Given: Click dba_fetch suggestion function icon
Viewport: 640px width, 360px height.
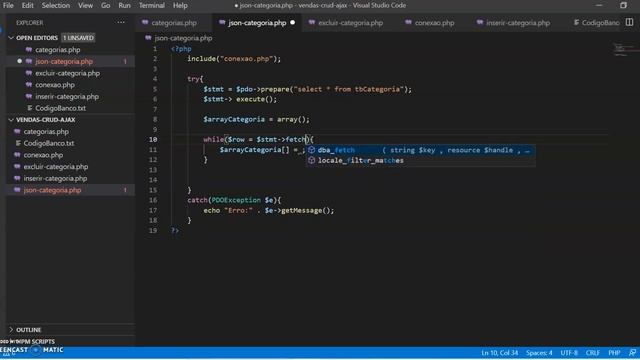Looking at the screenshot, I should (311, 150).
